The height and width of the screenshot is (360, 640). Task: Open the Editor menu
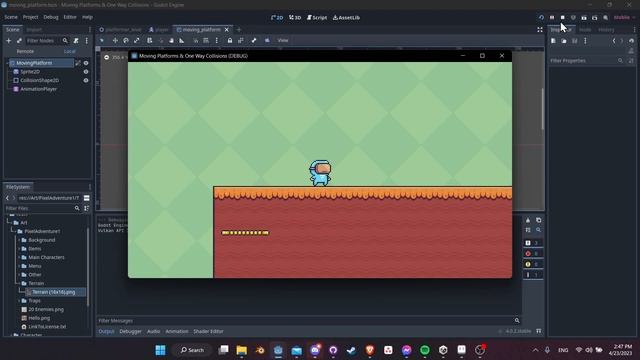click(x=70, y=17)
